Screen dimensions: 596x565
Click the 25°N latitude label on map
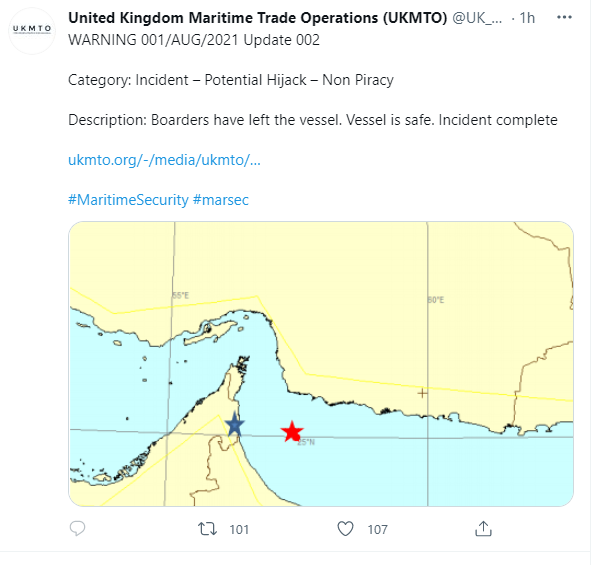coord(306,442)
